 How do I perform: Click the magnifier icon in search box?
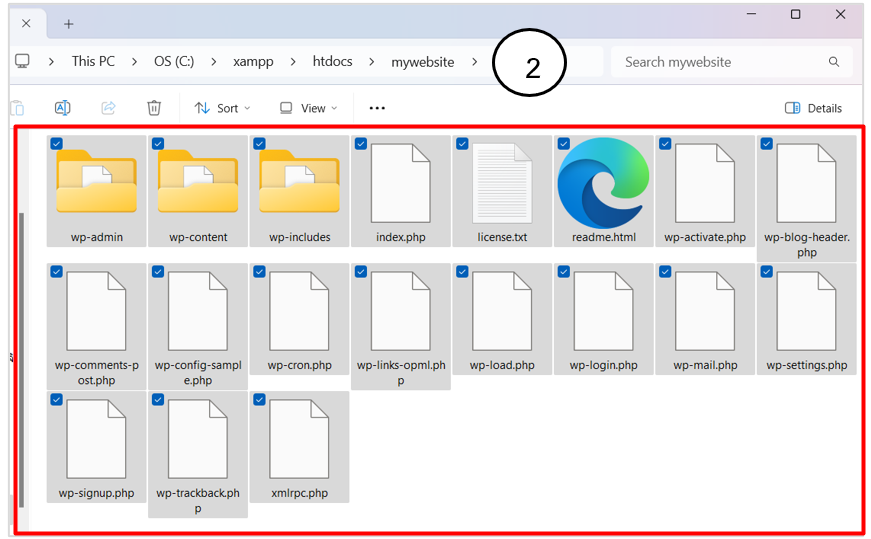(834, 62)
